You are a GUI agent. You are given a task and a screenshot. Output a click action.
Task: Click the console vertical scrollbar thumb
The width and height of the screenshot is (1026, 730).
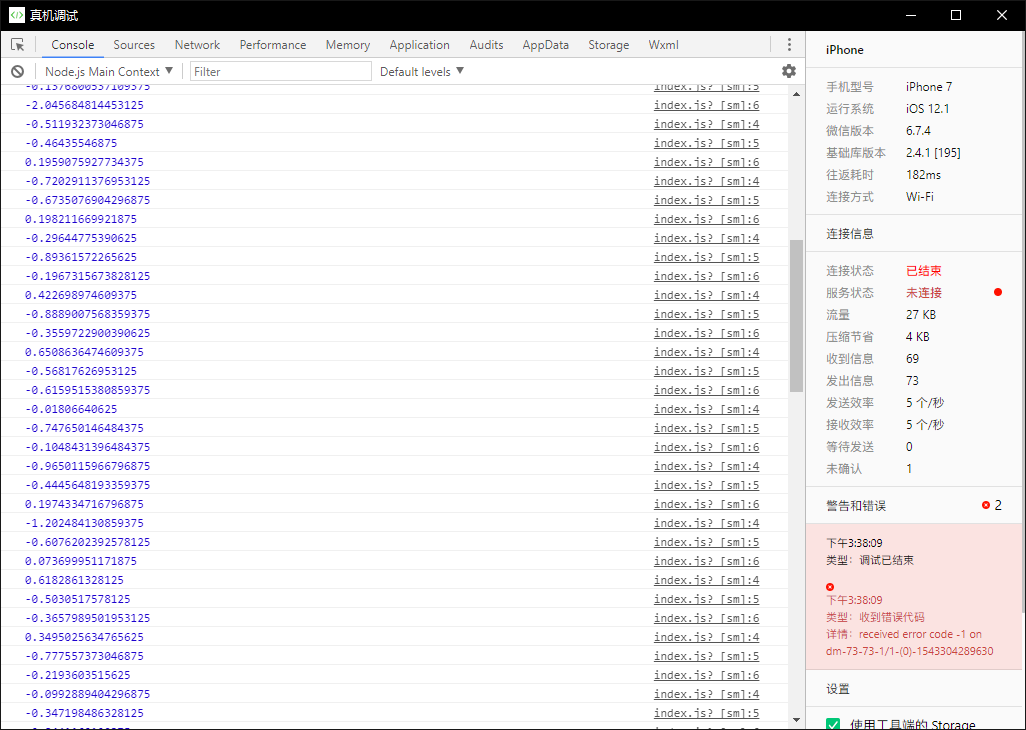(x=796, y=315)
